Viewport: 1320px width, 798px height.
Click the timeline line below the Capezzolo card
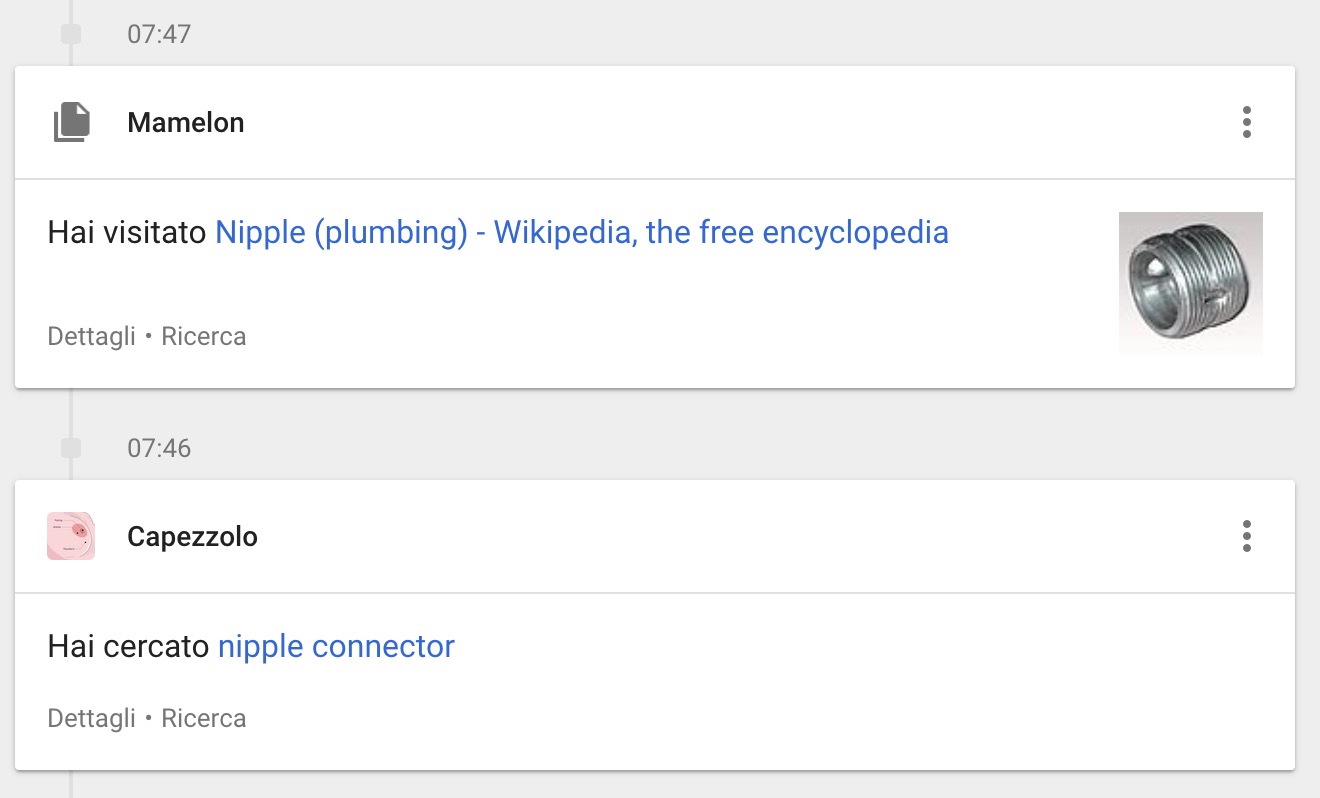(x=71, y=784)
